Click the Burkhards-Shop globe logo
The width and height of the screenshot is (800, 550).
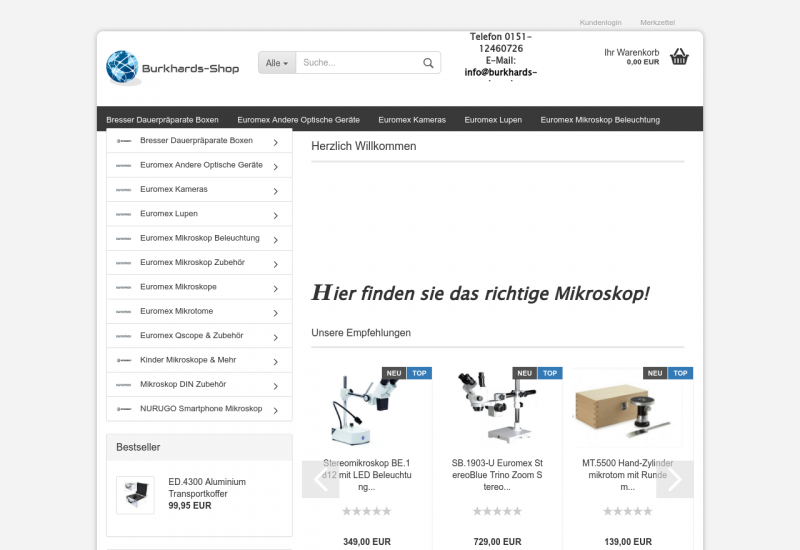[123, 67]
